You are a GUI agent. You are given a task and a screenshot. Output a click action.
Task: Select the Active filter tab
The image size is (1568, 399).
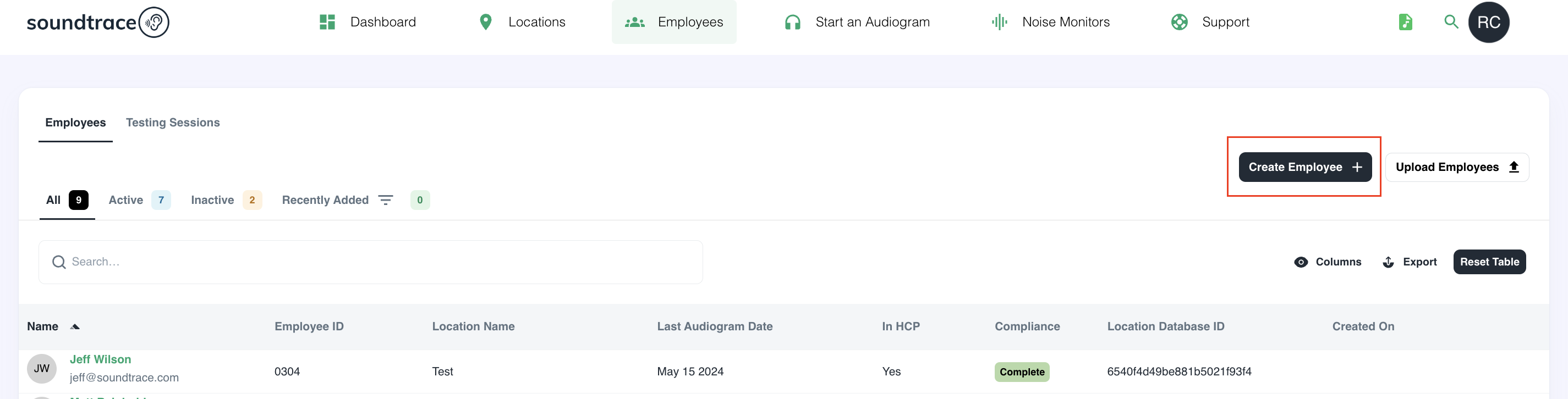point(139,200)
